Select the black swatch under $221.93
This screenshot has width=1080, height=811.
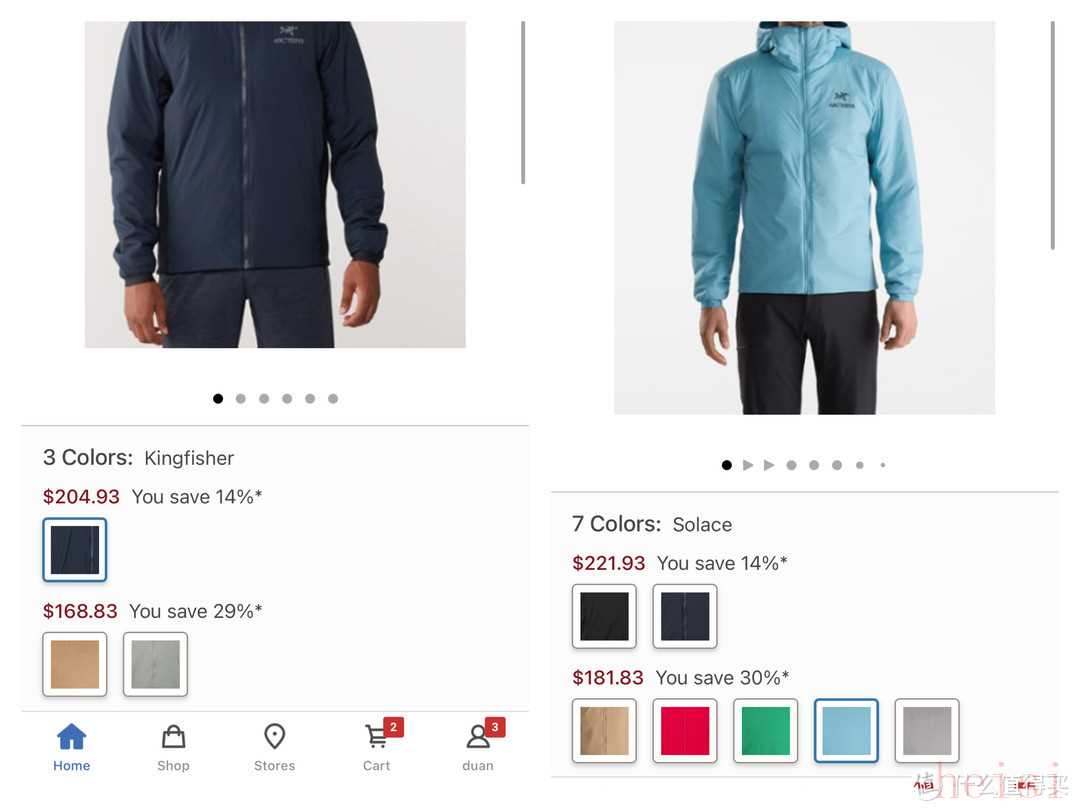point(604,617)
